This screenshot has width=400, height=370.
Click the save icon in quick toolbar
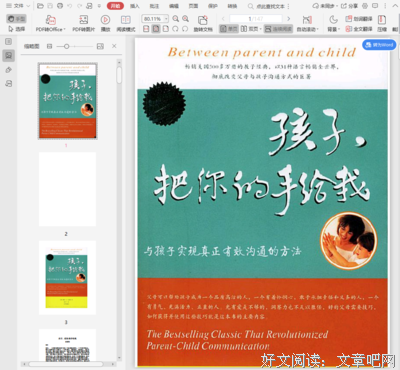50,6
